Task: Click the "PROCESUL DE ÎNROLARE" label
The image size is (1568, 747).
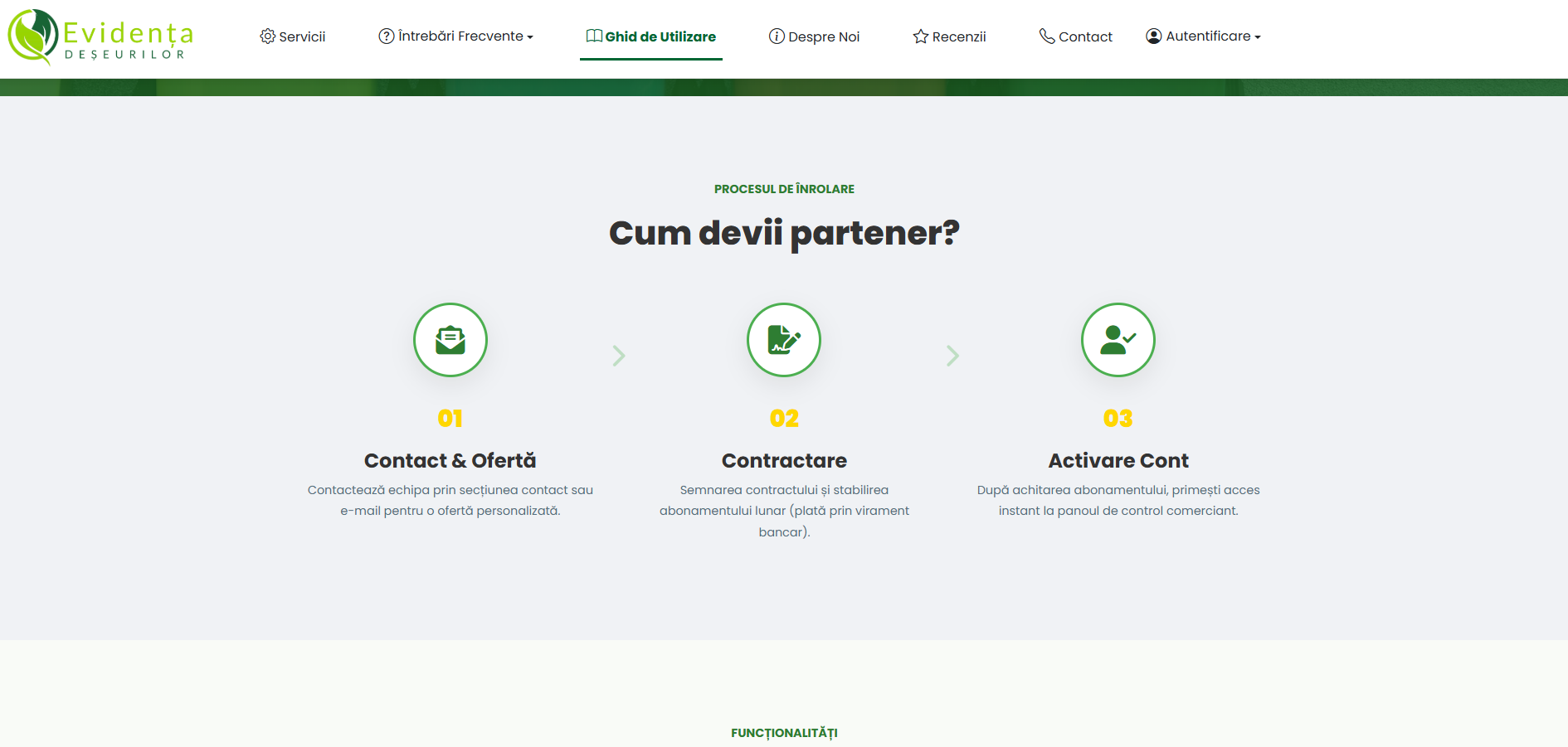Action: click(784, 189)
